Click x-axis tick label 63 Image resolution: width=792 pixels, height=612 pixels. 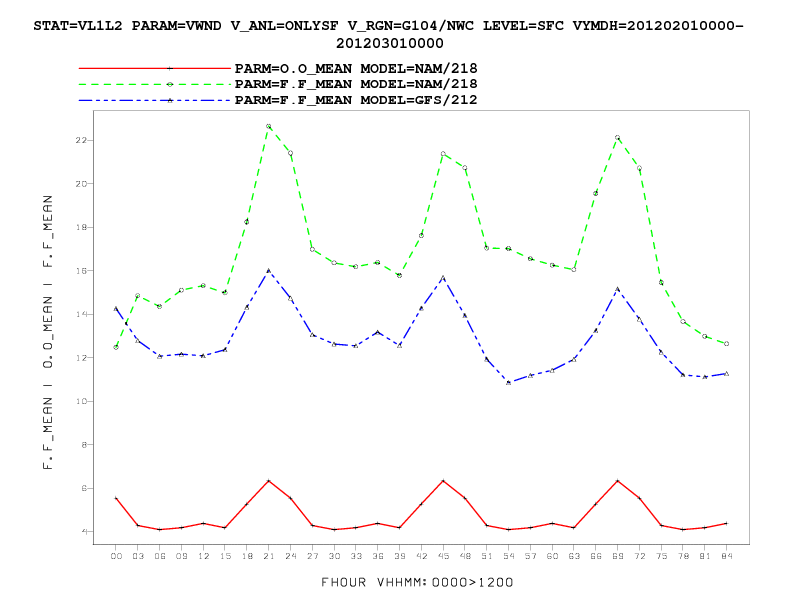[574, 556]
